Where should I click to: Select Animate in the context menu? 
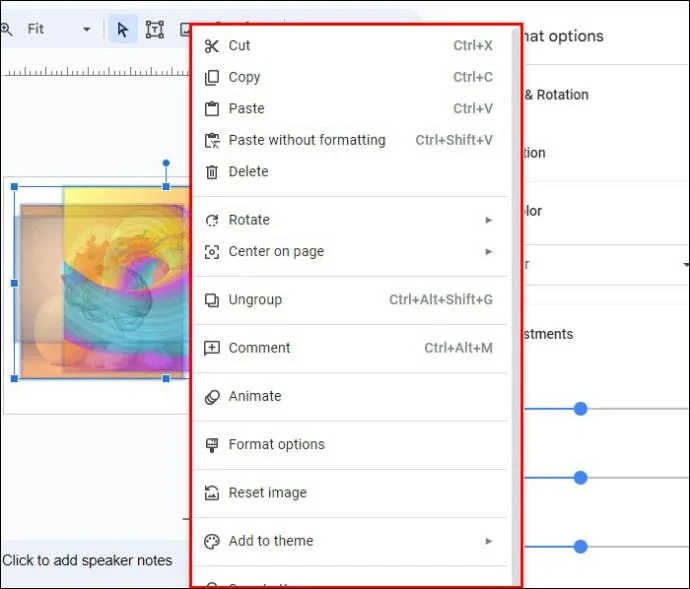point(351,397)
